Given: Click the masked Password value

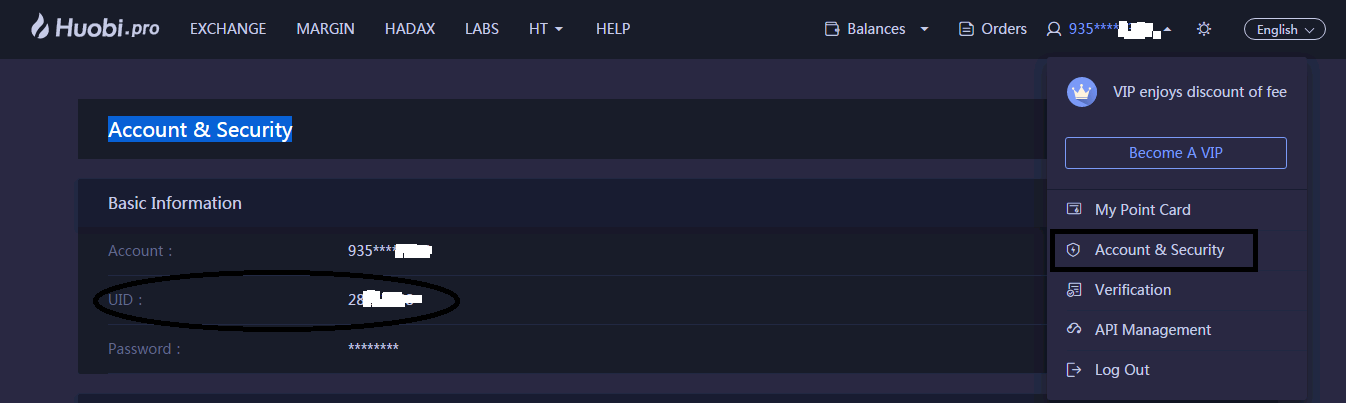Looking at the screenshot, I should (x=373, y=348).
